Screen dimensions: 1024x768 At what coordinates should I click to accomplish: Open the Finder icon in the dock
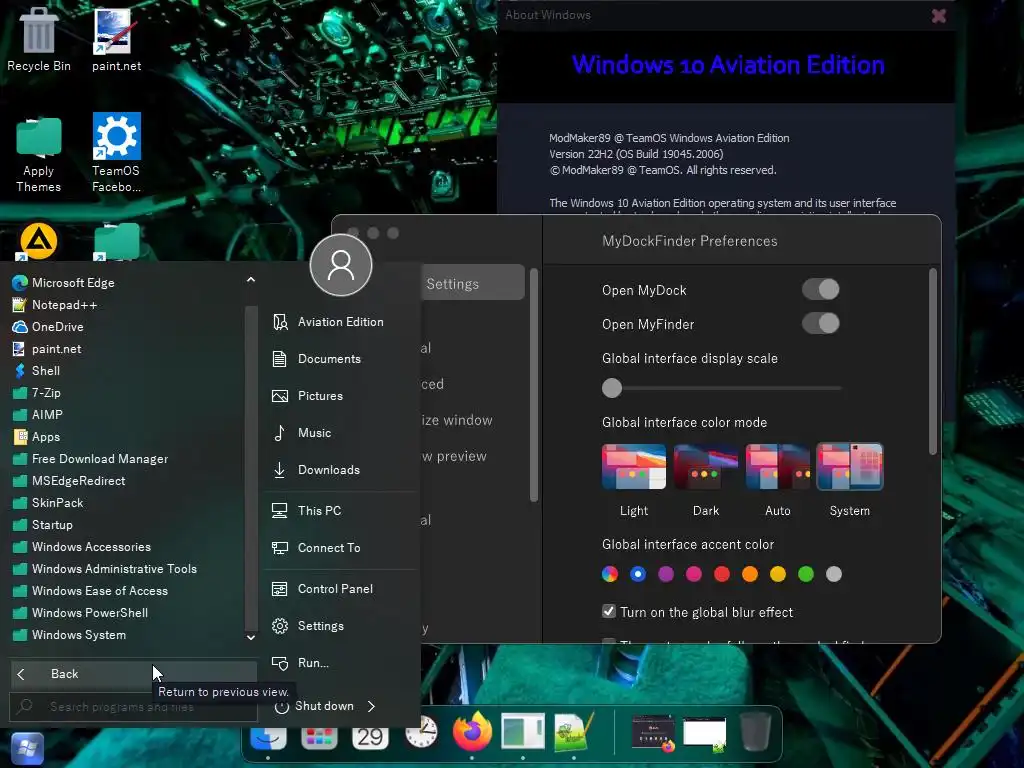coord(268,738)
